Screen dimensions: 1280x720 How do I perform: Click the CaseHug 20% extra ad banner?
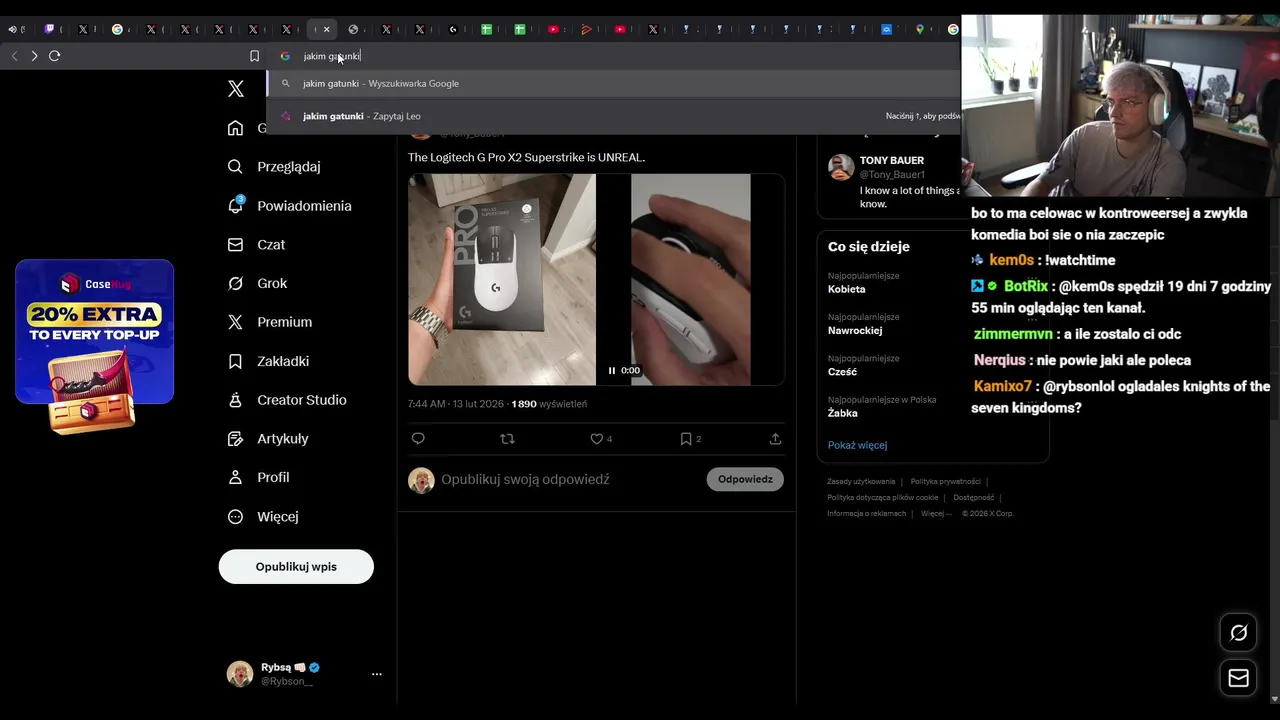pyautogui.click(x=95, y=346)
